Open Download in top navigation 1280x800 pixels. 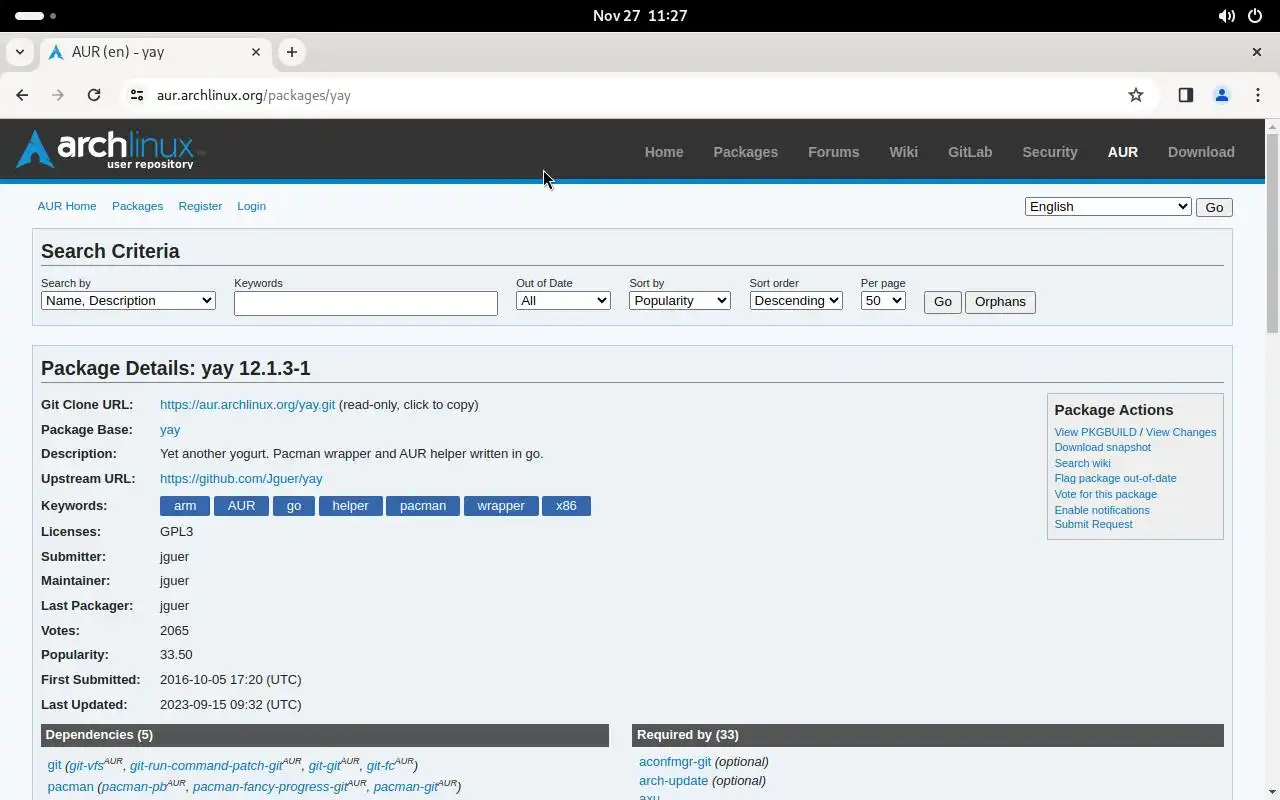click(1201, 152)
